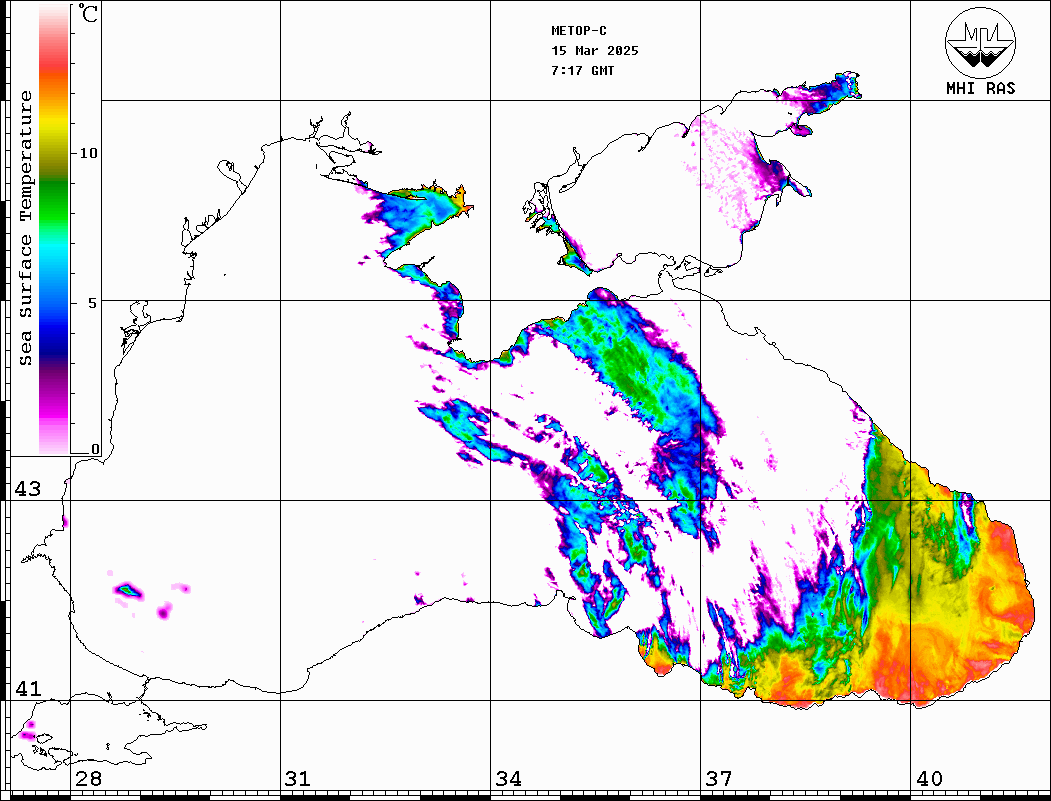Click the longitude label "37"
1051x801 pixels.
click(718, 779)
